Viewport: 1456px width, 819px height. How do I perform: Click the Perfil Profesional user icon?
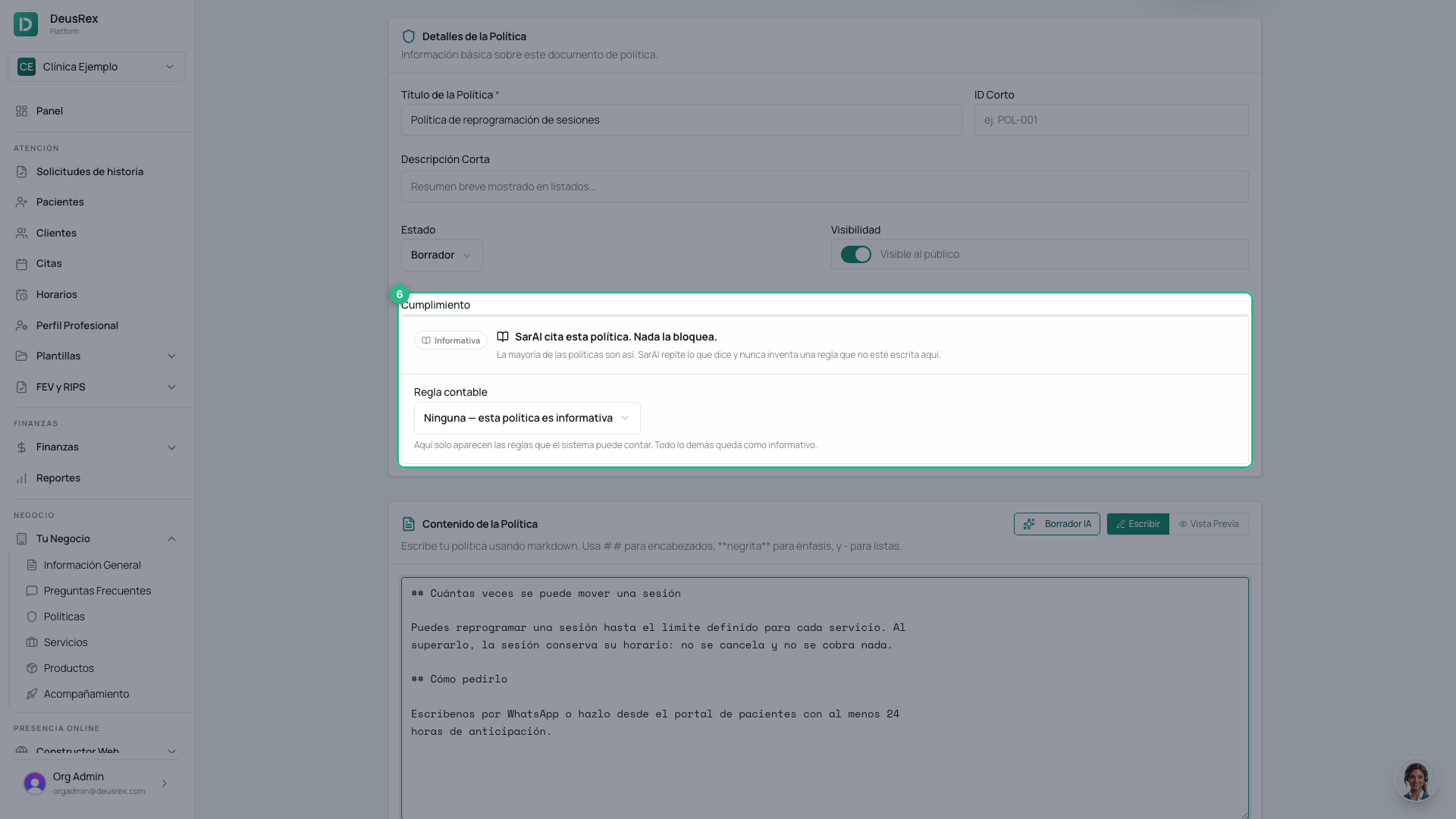(21, 325)
